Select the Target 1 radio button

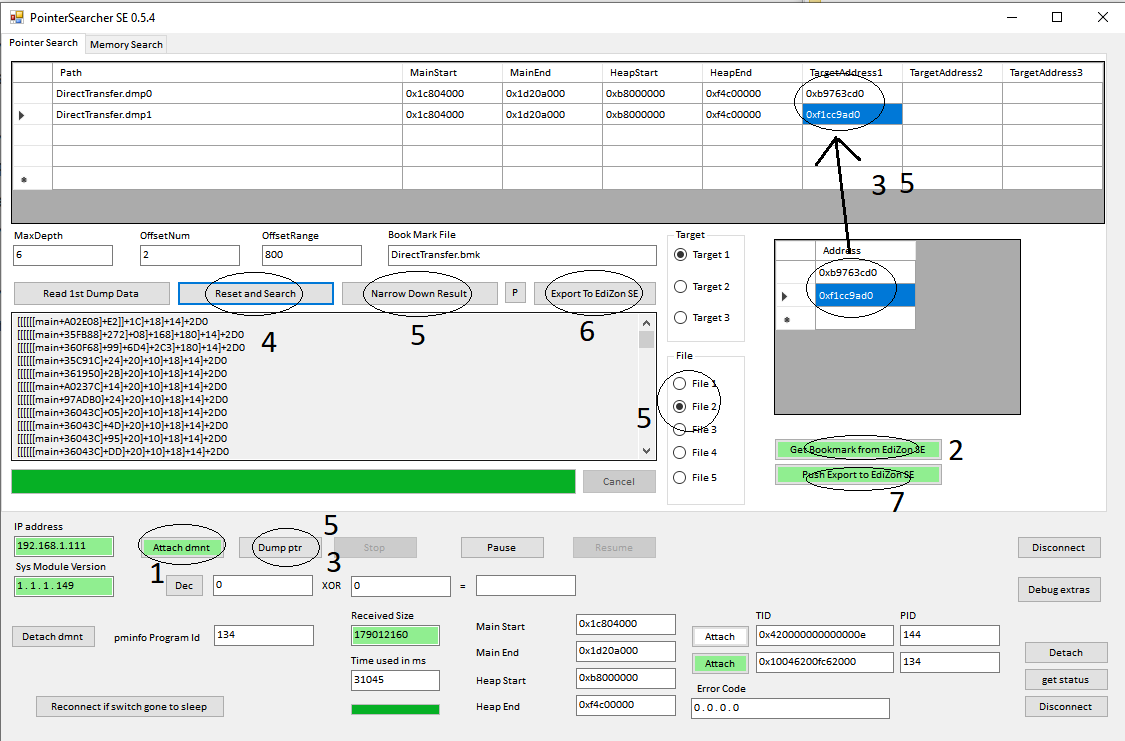pos(681,255)
